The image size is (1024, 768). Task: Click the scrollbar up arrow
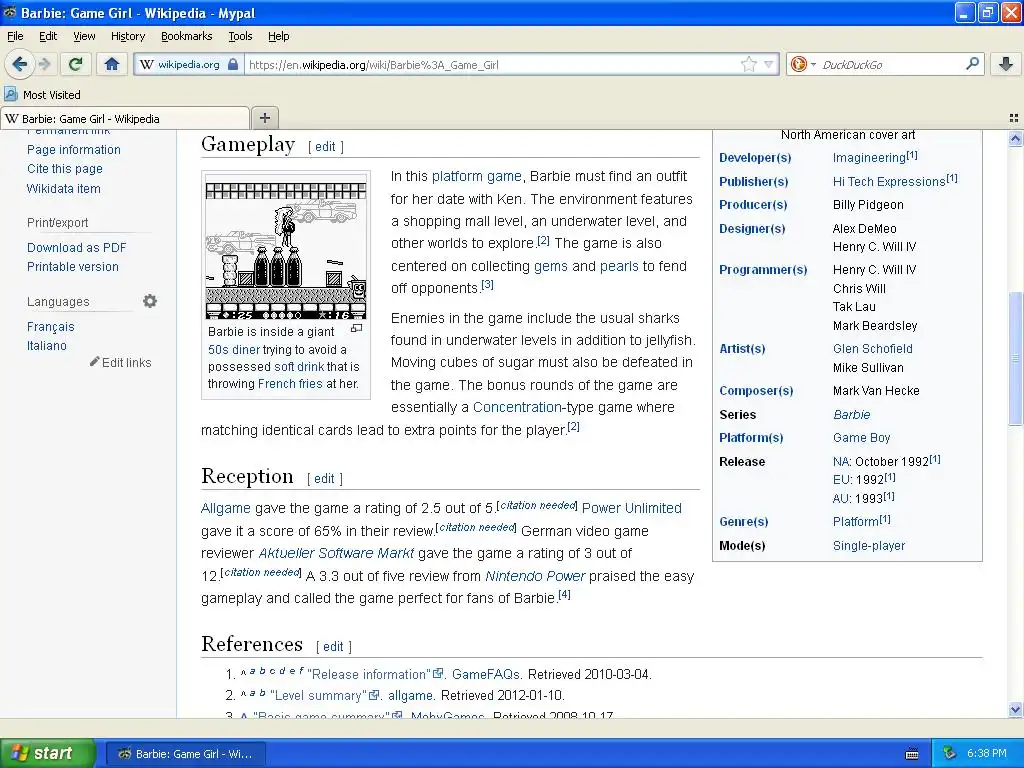pos(1015,138)
